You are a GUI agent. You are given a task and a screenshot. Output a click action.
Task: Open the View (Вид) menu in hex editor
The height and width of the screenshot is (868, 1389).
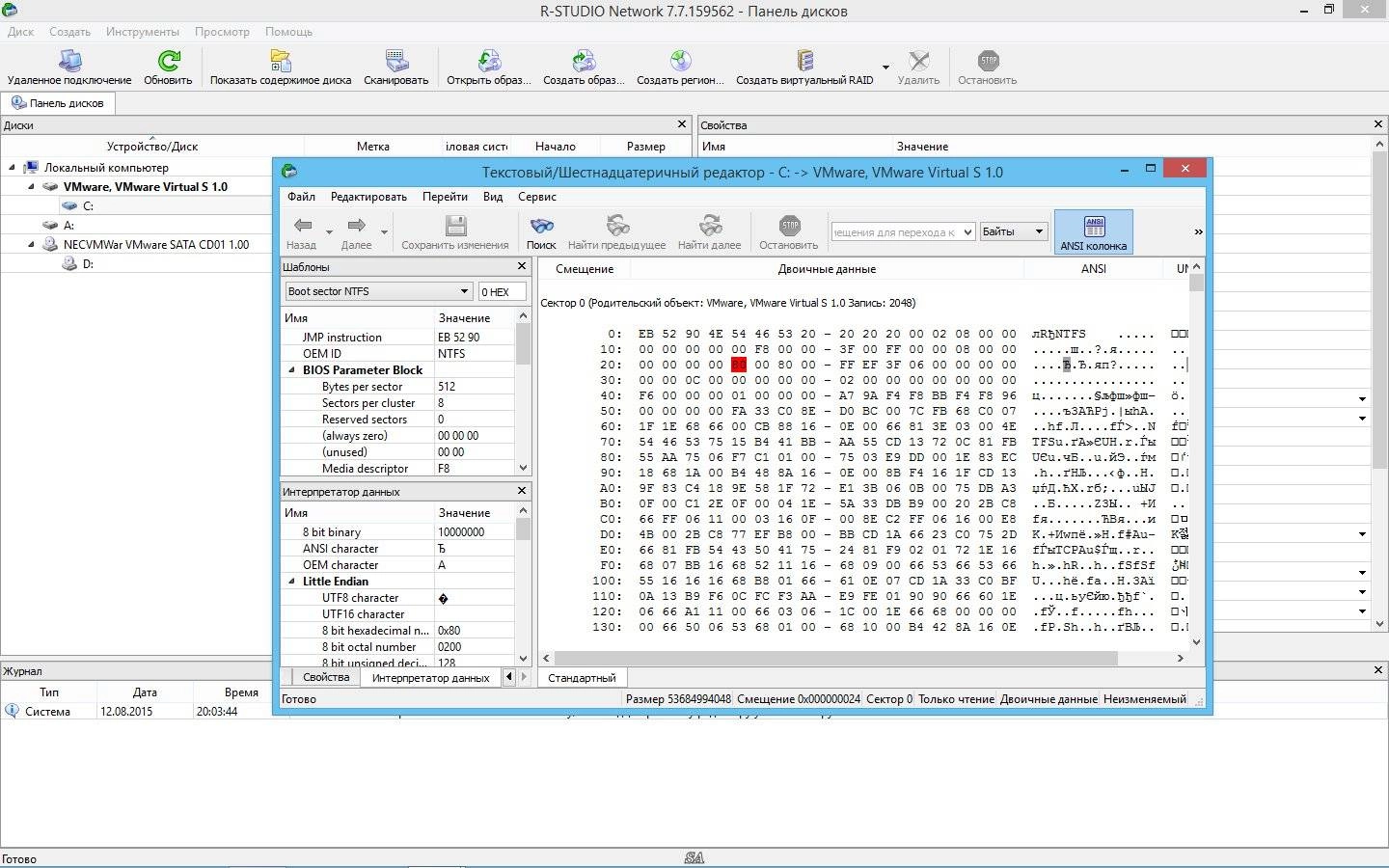click(x=493, y=197)
